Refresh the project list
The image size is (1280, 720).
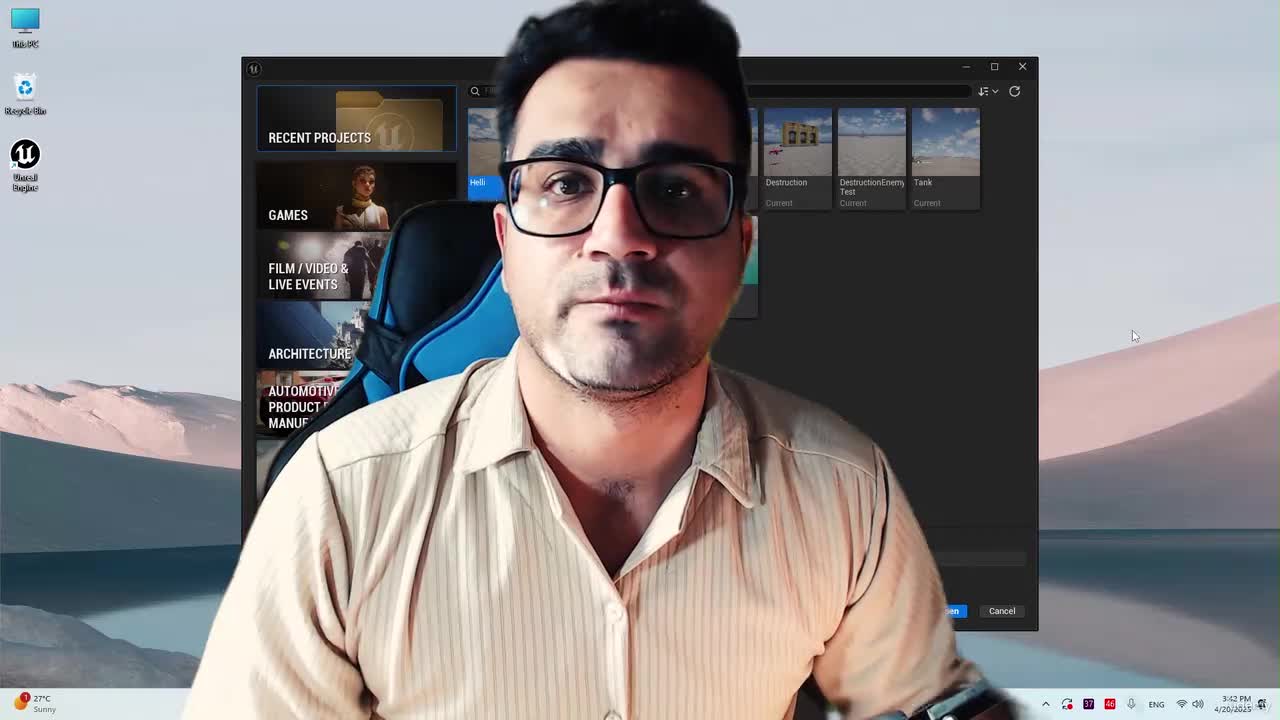[1014, 91]
